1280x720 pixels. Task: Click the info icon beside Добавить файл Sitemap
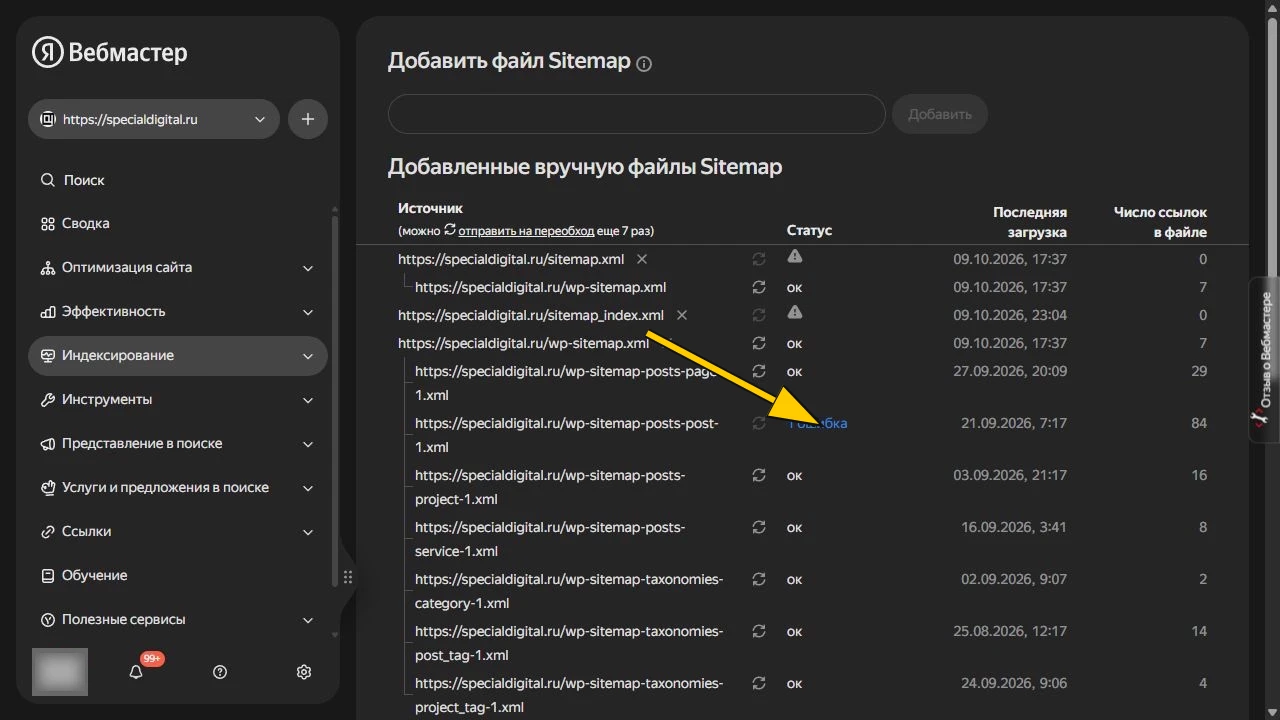[644, 64]
